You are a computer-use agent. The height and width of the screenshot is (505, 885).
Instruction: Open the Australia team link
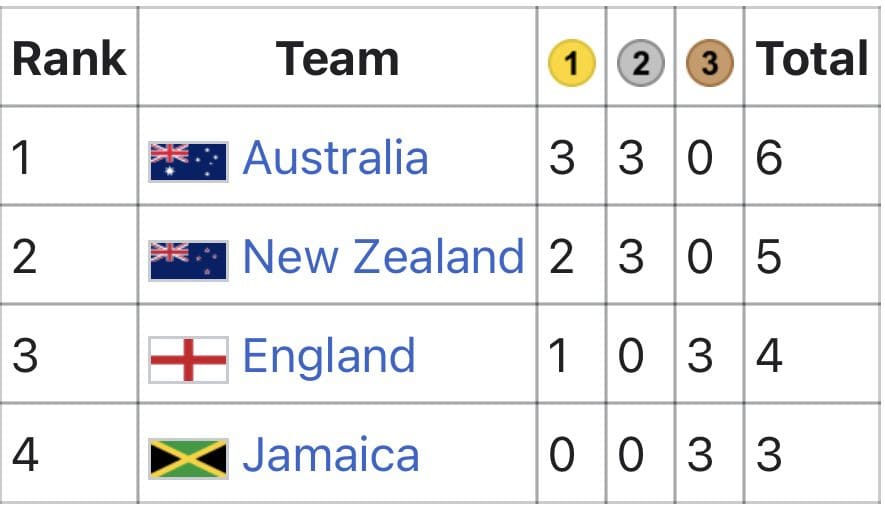point(335,157)
